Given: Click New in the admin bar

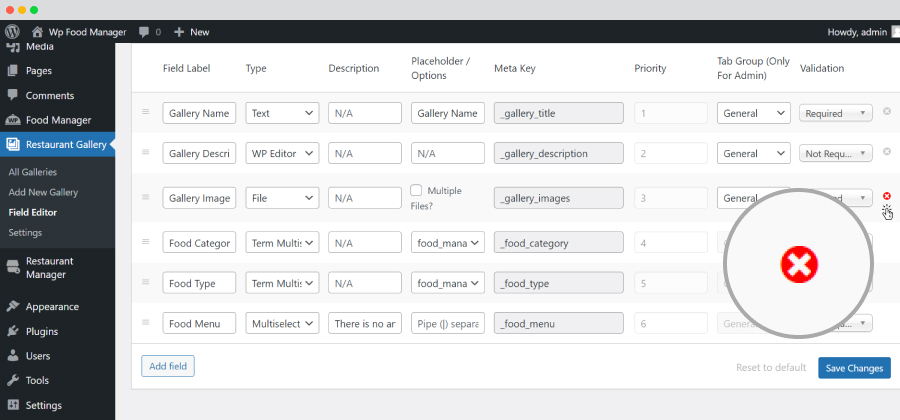Looking at the screenshot, I should 200,32.
